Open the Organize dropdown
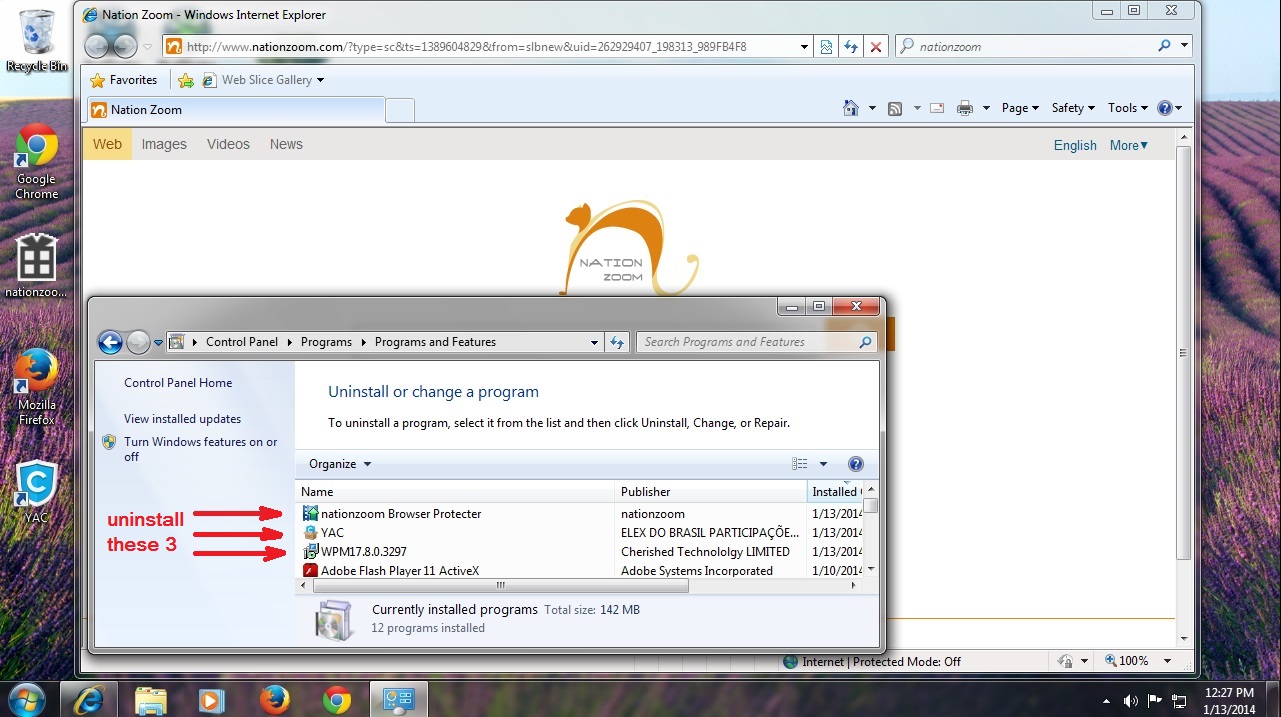 340,464
